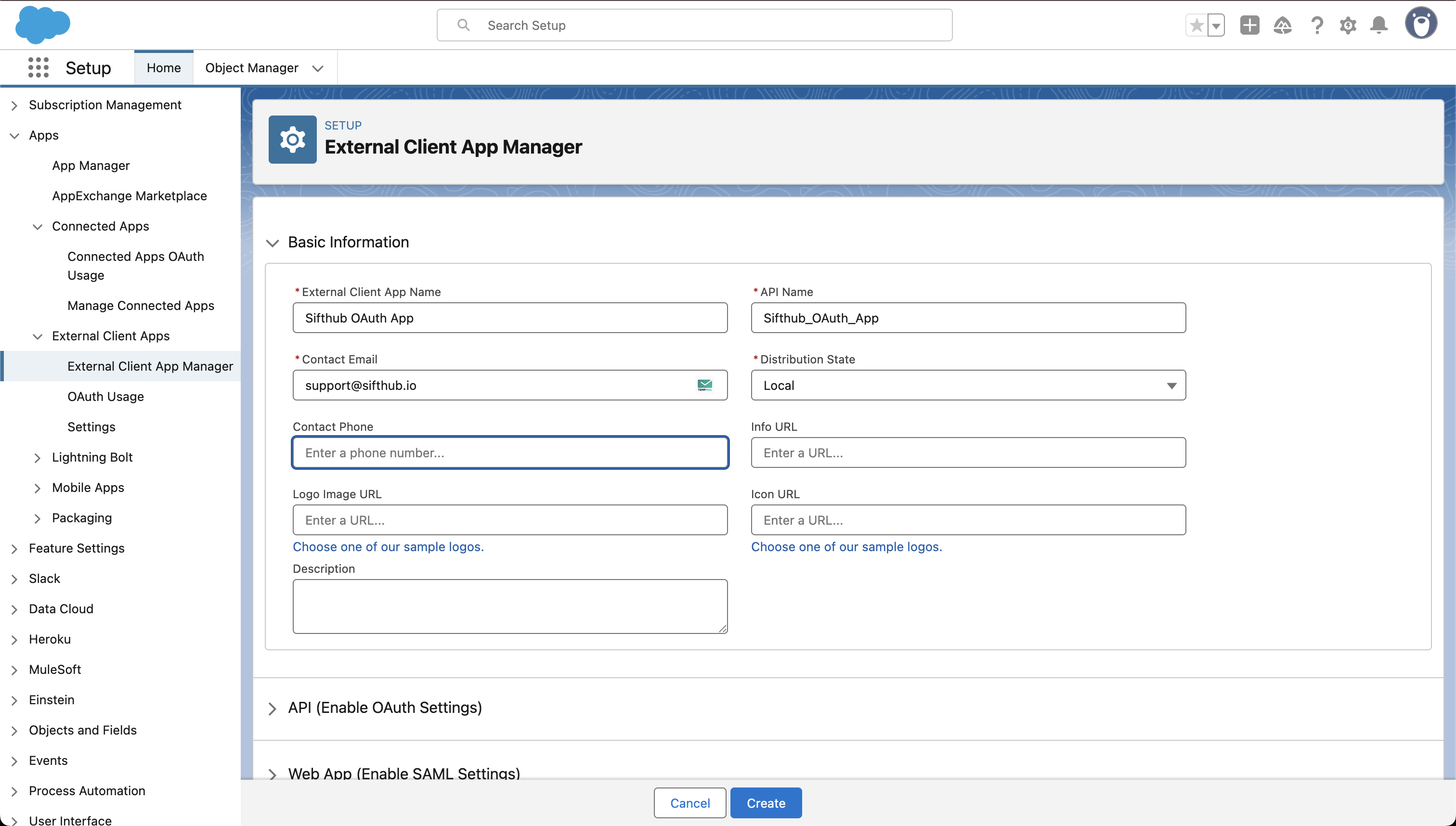Open the help question mark icon
This screenshot has width=1456, height=826.
coord(1316,26)
